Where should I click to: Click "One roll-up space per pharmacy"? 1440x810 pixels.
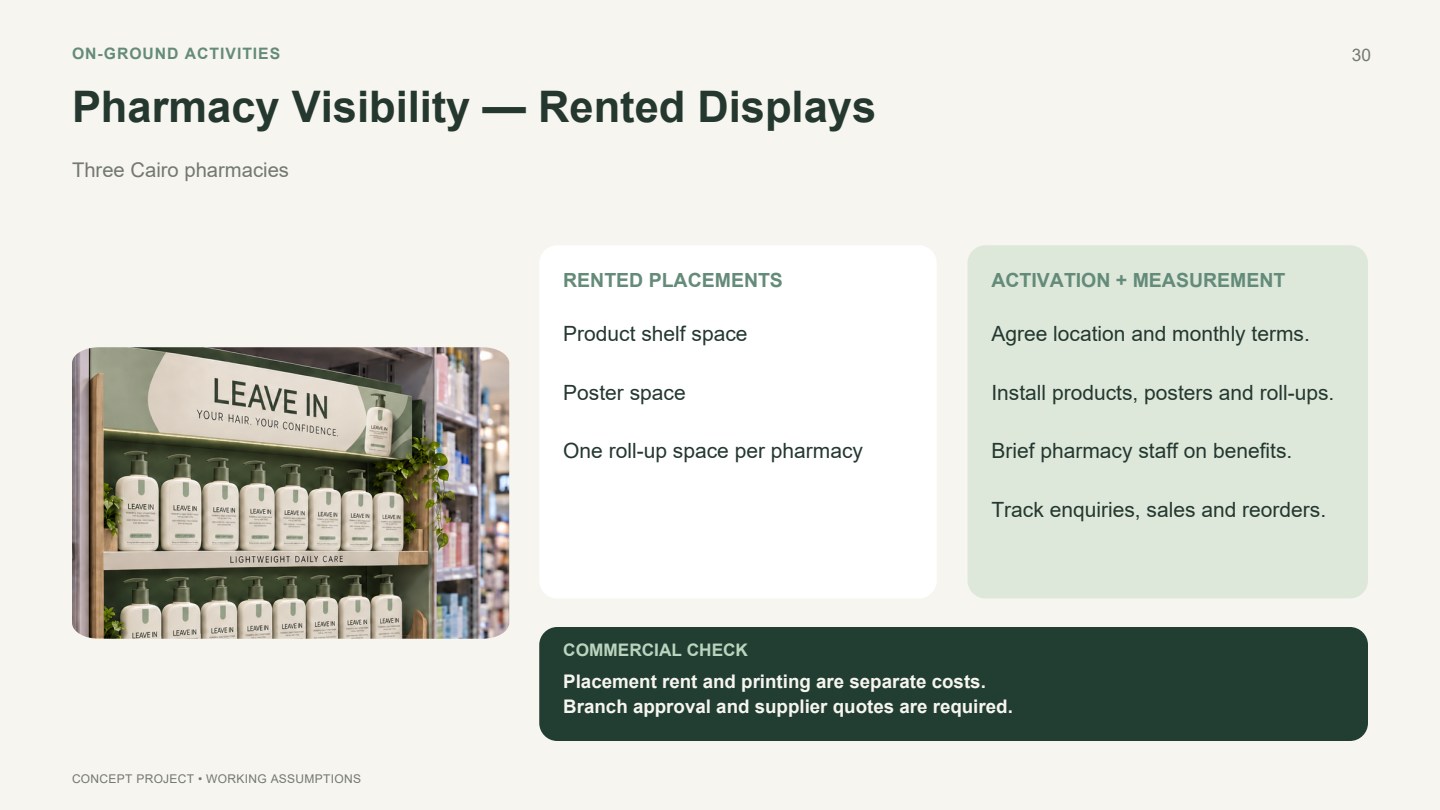[x=713, y=451]
